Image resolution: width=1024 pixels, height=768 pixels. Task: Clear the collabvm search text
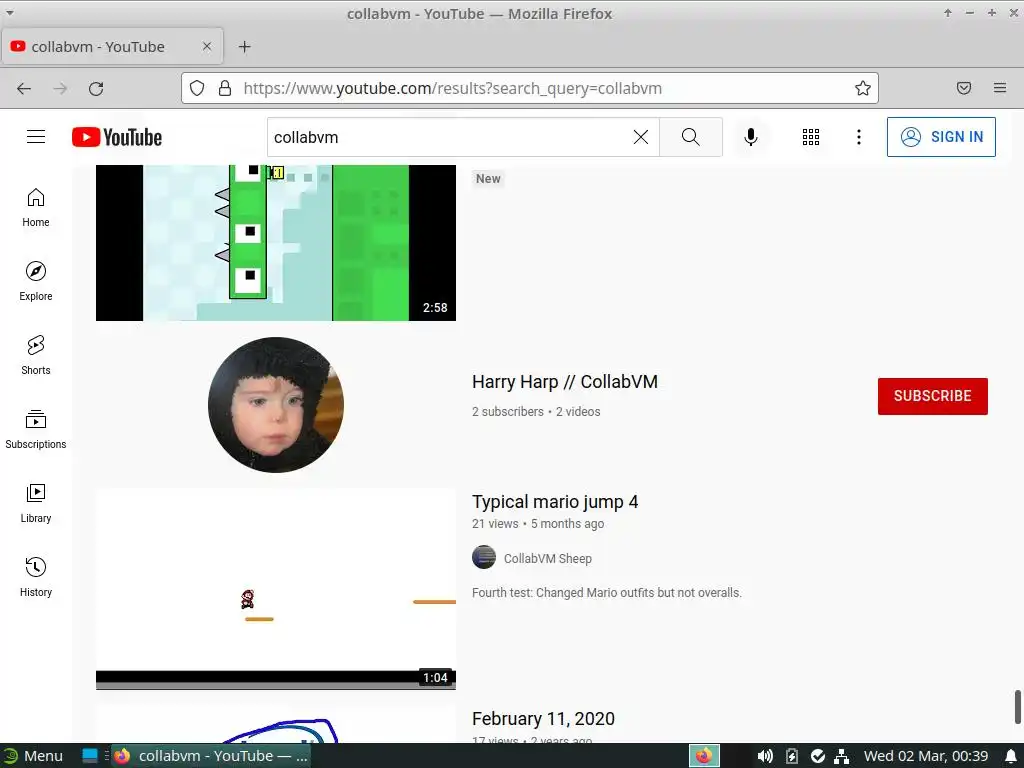click(641, 137)
